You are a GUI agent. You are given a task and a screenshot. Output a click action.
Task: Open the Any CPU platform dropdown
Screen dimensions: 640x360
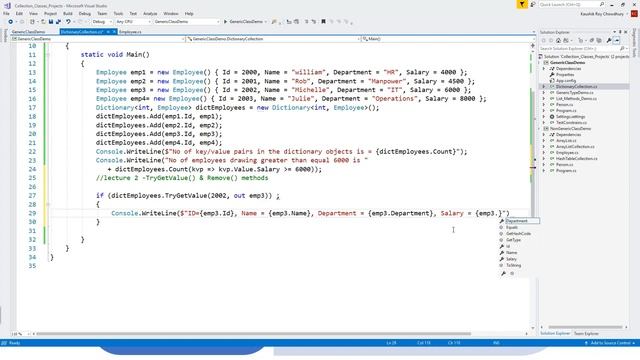coord(133,22)
